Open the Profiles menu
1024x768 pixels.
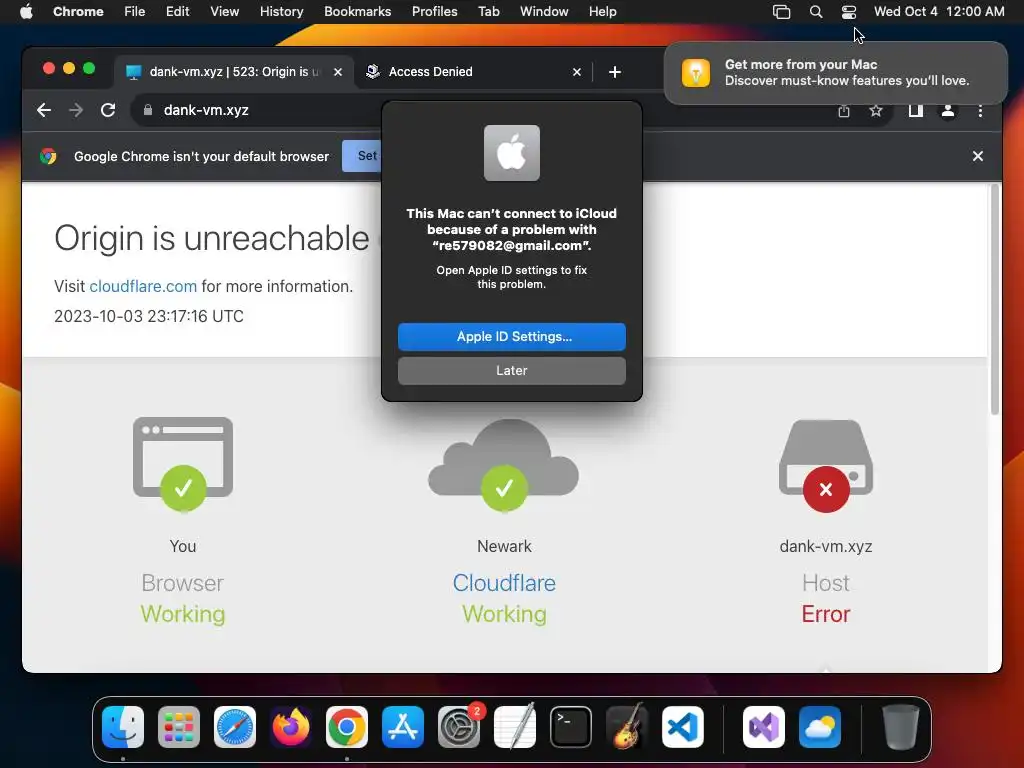tap(434, 11)
